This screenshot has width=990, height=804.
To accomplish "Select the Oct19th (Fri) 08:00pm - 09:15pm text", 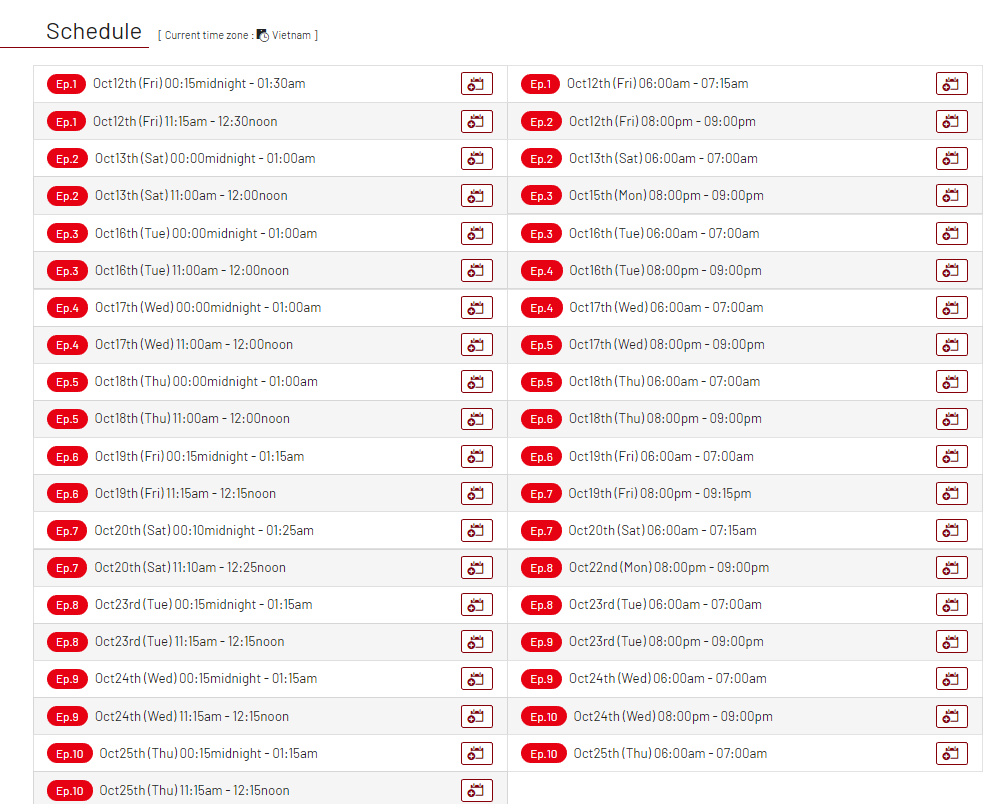I will click(x=659, y=494).
